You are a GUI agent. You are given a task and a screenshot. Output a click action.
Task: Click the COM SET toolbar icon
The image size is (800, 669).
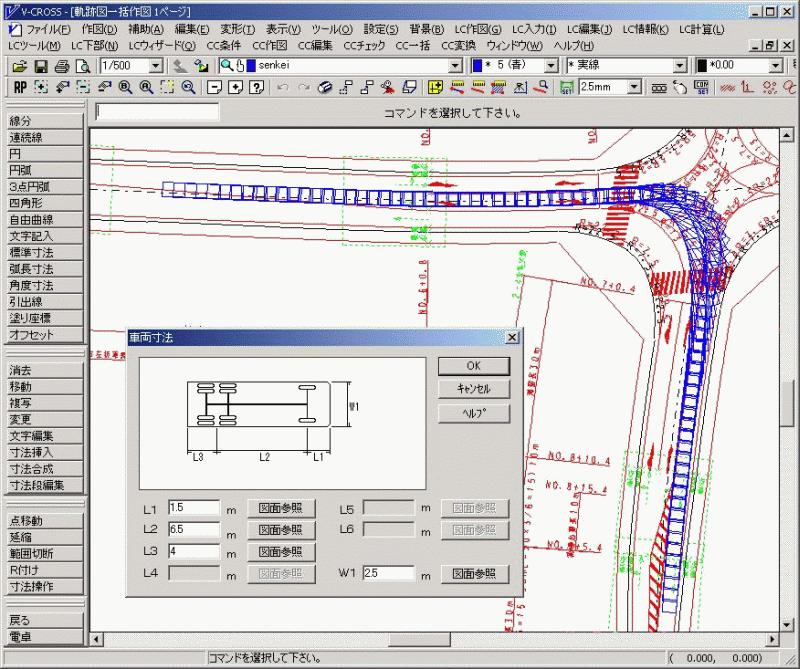pos(701,87)
